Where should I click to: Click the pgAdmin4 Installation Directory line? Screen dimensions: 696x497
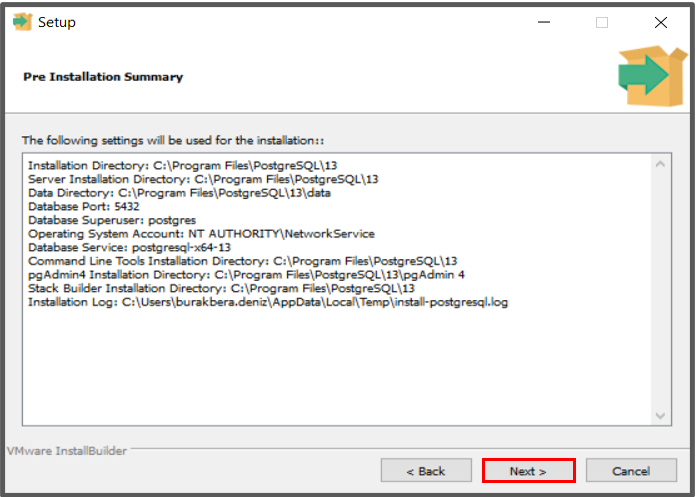coord(246,275)
